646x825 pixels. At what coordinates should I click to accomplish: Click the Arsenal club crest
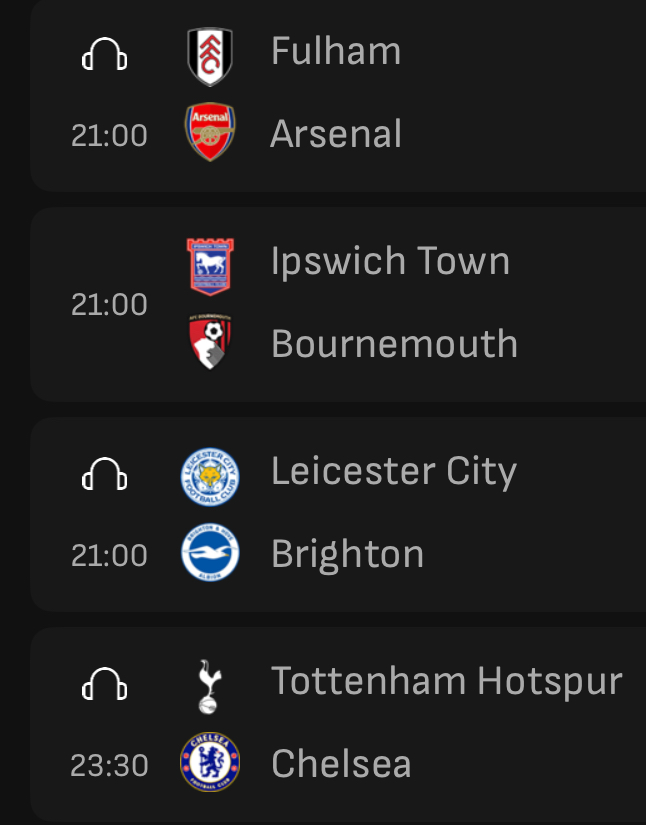point(210,132)
